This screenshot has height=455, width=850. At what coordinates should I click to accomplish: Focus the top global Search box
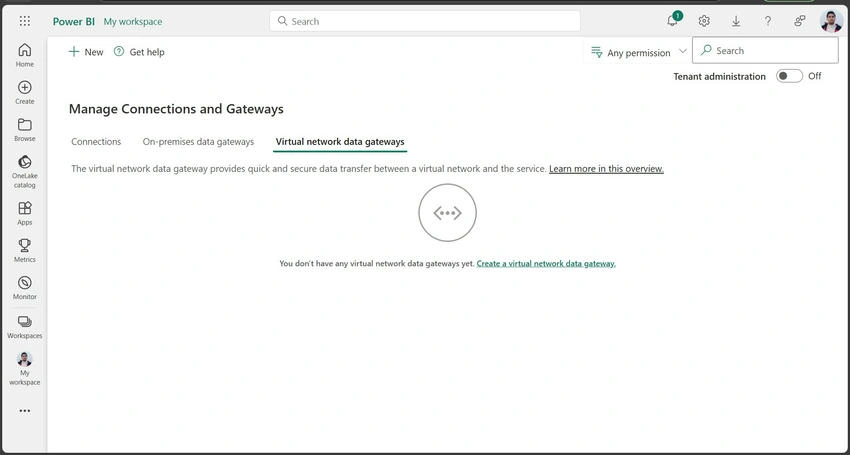coord(425,21)
